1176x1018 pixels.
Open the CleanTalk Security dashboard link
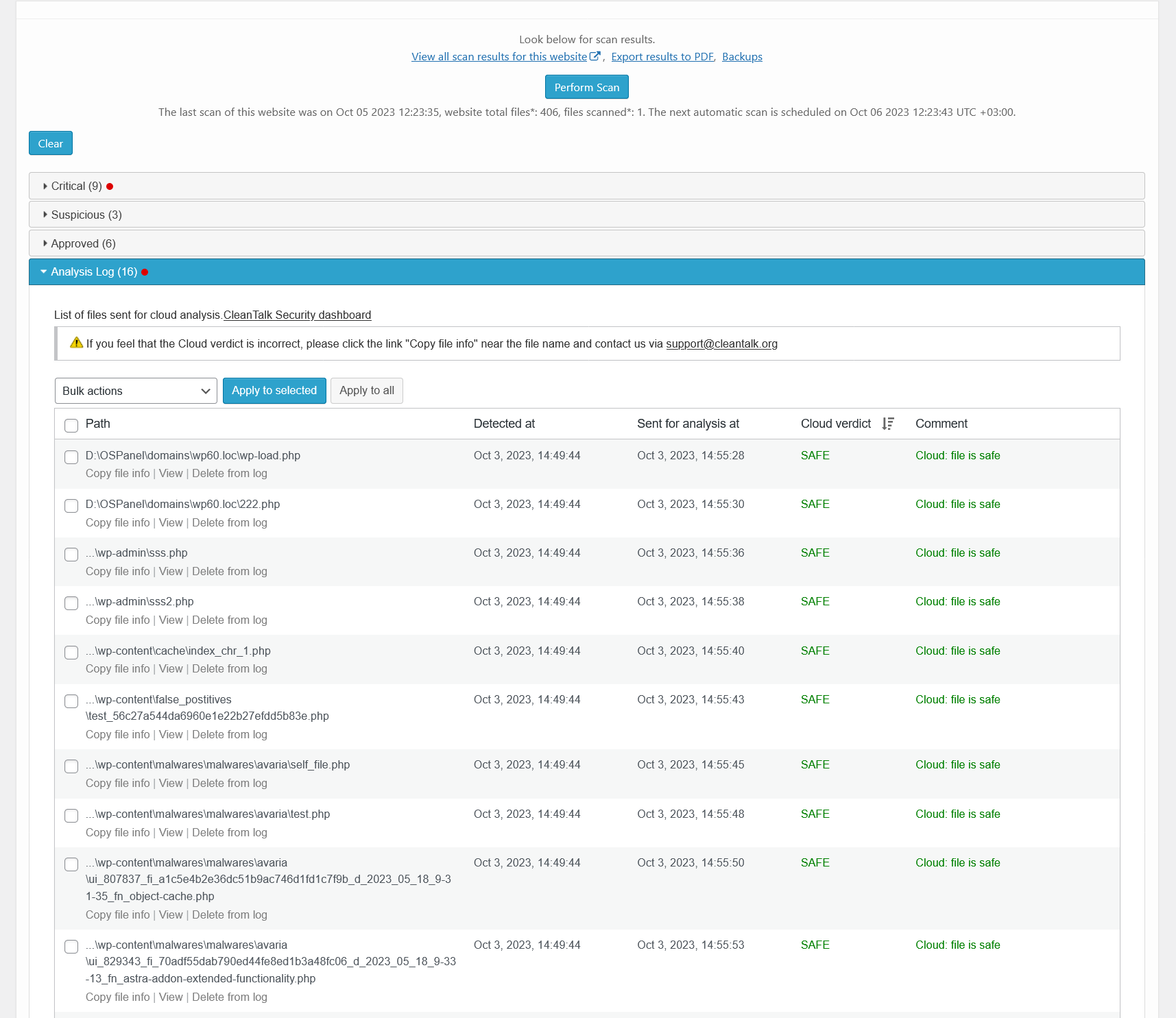tap(297, 315)
